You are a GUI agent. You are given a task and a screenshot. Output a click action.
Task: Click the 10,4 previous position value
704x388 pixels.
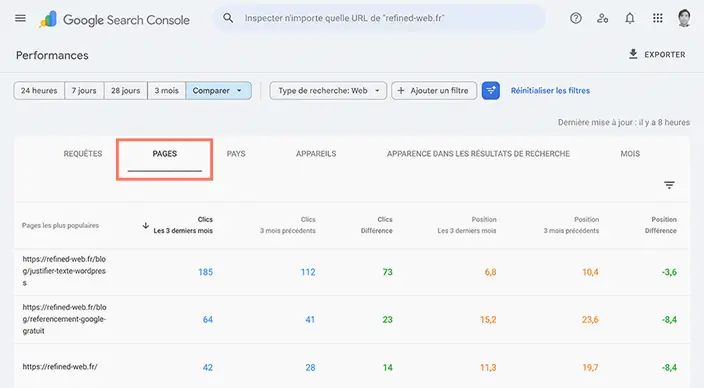[x=590, y=272]
